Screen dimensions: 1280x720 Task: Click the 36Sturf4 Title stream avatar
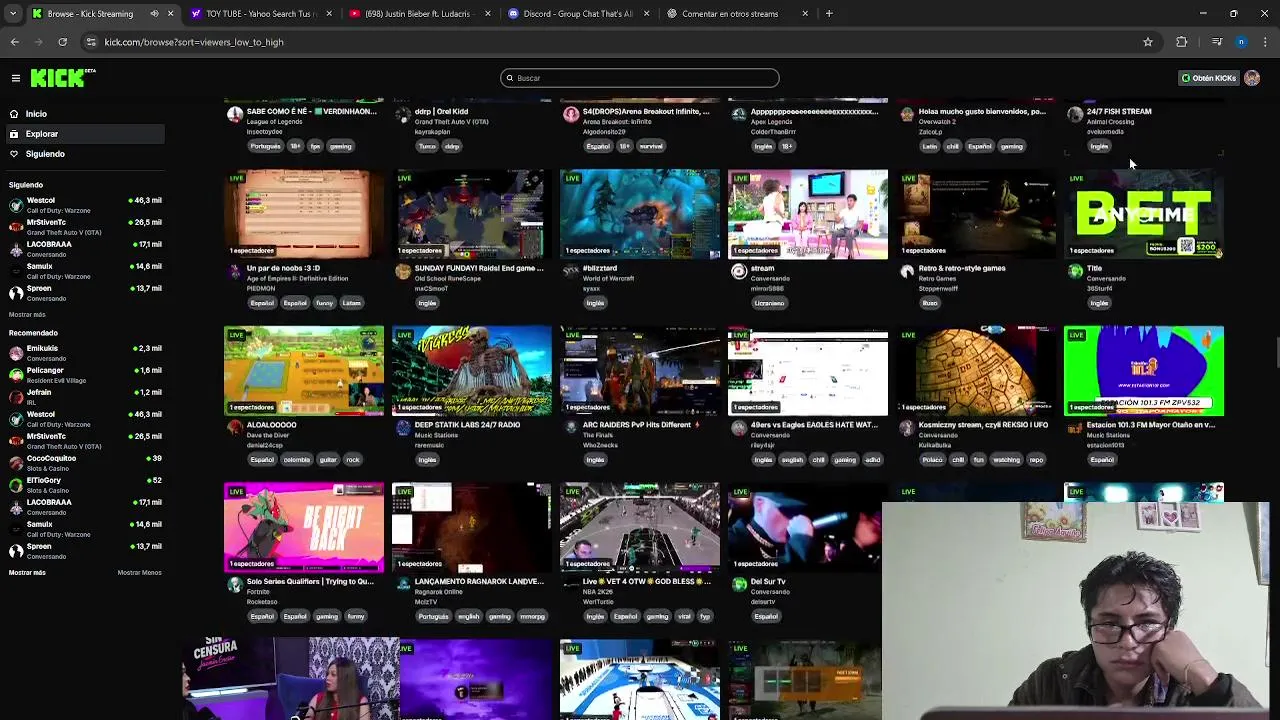1075,271
